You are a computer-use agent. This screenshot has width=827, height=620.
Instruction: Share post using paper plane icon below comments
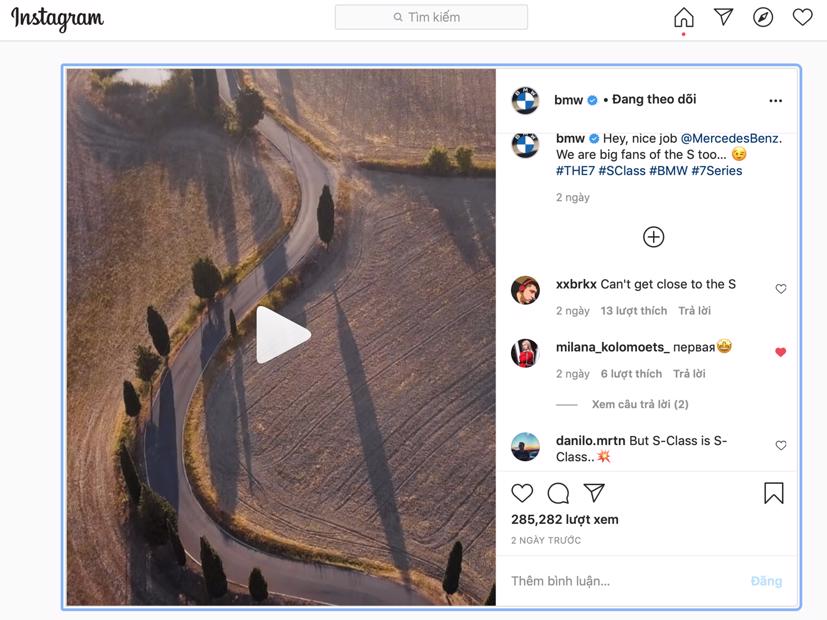594,493
